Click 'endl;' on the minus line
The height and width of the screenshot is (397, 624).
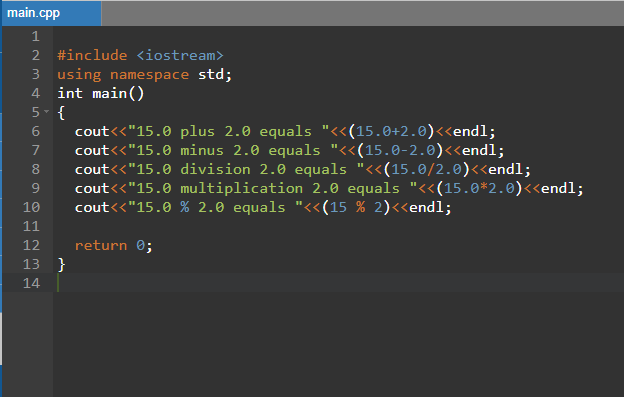click(x=483, y=150)
